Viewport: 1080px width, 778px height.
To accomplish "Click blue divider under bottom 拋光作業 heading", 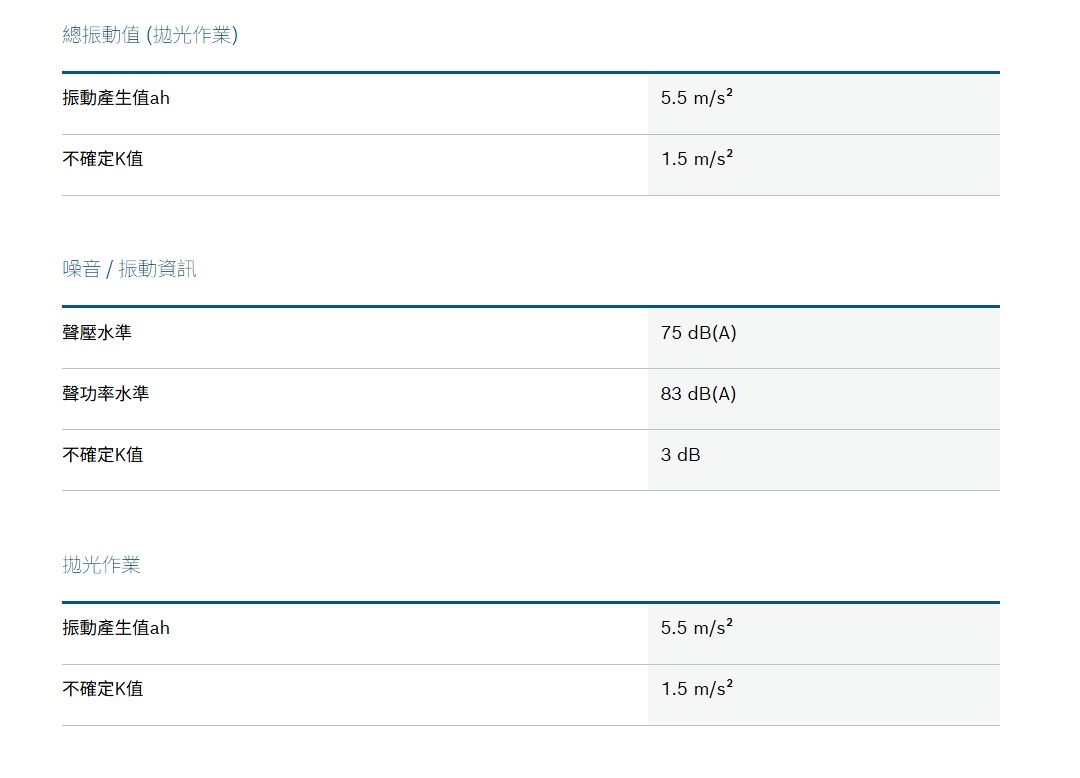I will pyautogui.click(x=530, y=602).
